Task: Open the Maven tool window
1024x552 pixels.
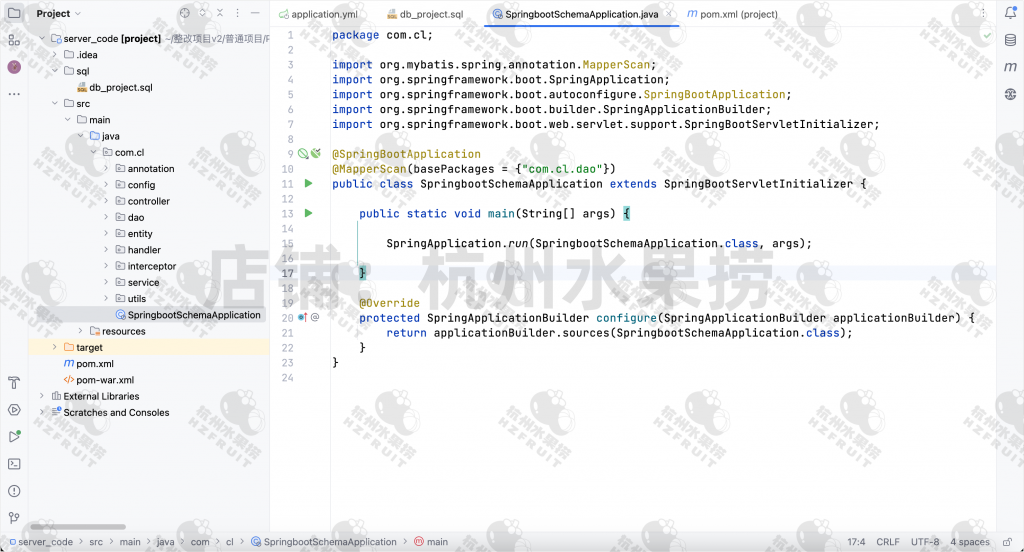Action: (x=1009, y=67)
